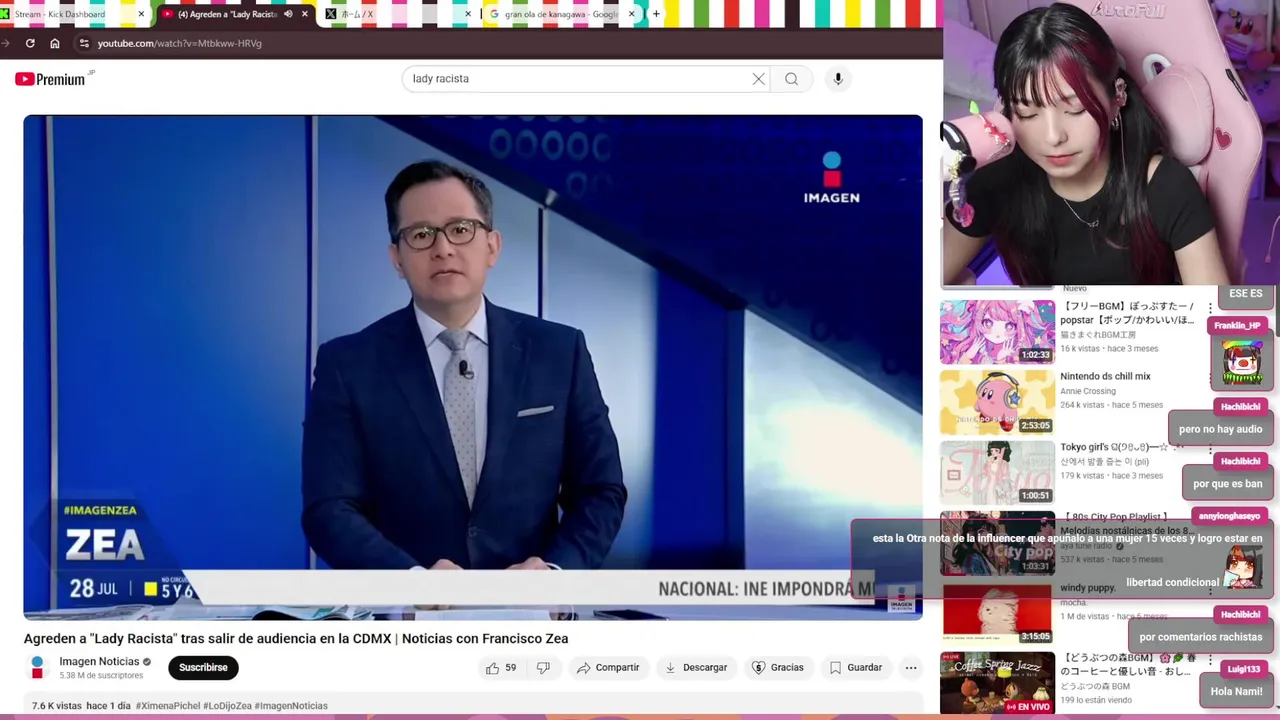Open site information icon in address bar
The height and width of the screenshot is (720, 1280).
84,43
